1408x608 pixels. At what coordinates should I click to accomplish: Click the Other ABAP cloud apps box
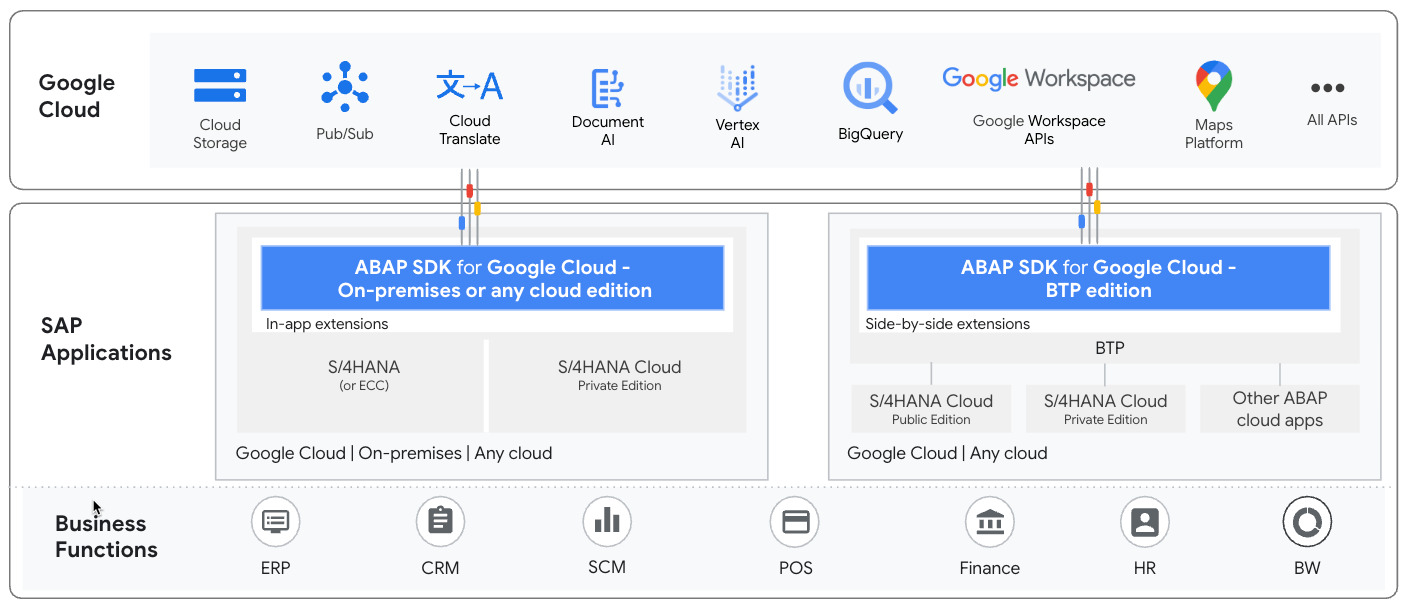tap(1280, 408)
